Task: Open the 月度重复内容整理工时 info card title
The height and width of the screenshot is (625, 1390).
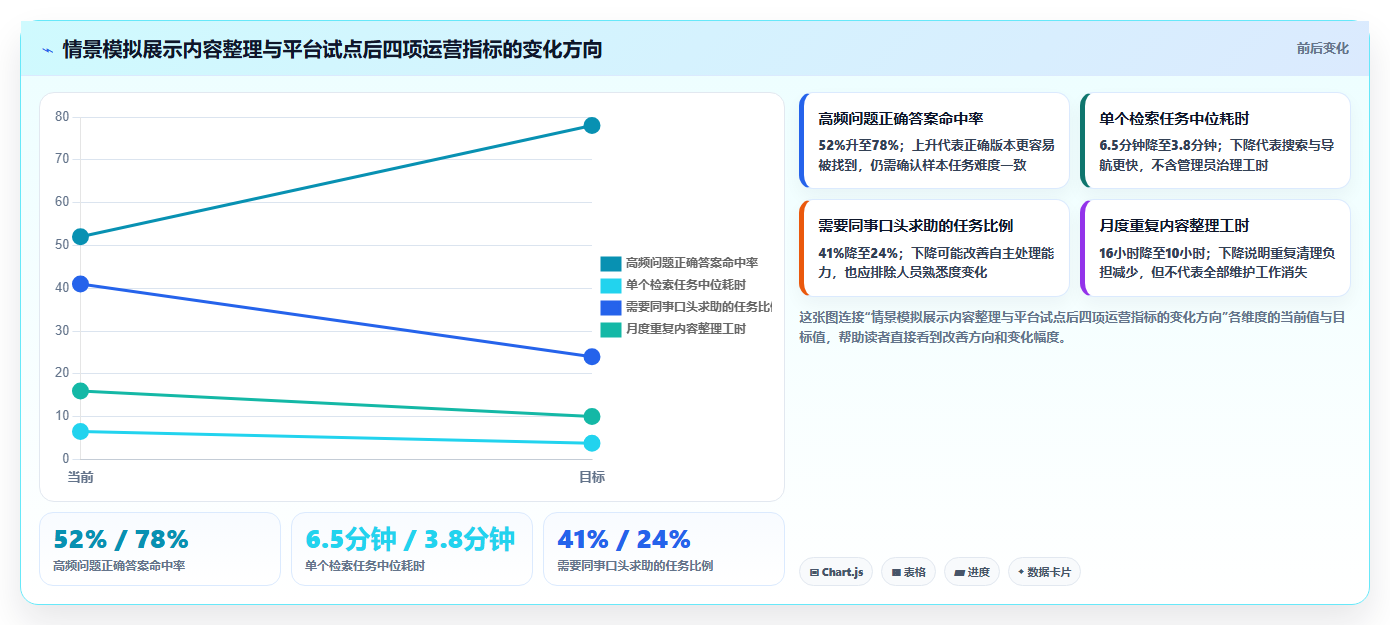Action: pyautogui.click(x=1174, y=225)
